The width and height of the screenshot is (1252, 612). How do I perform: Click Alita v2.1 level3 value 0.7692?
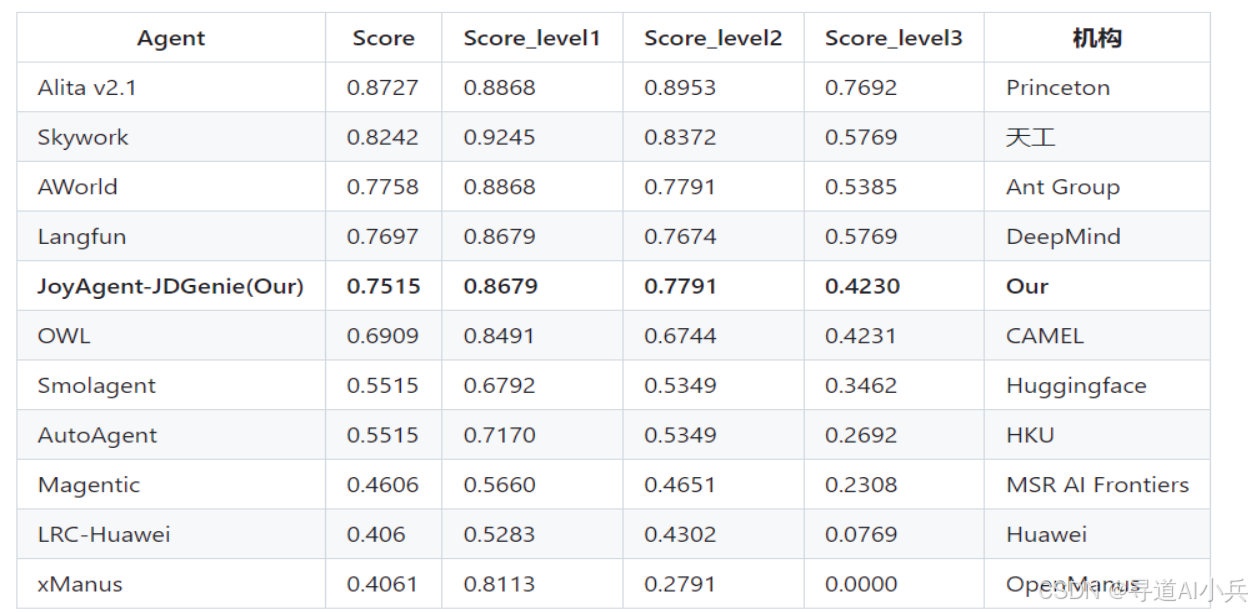coord(861,87)
